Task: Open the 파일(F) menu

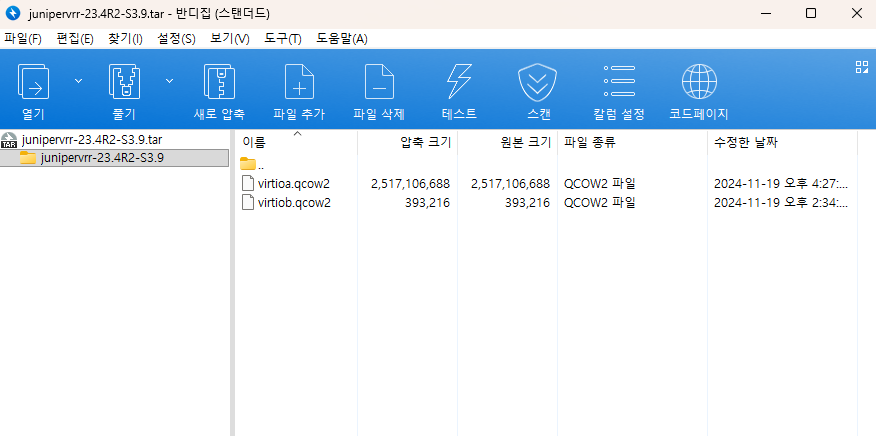Action: [23, 39]
